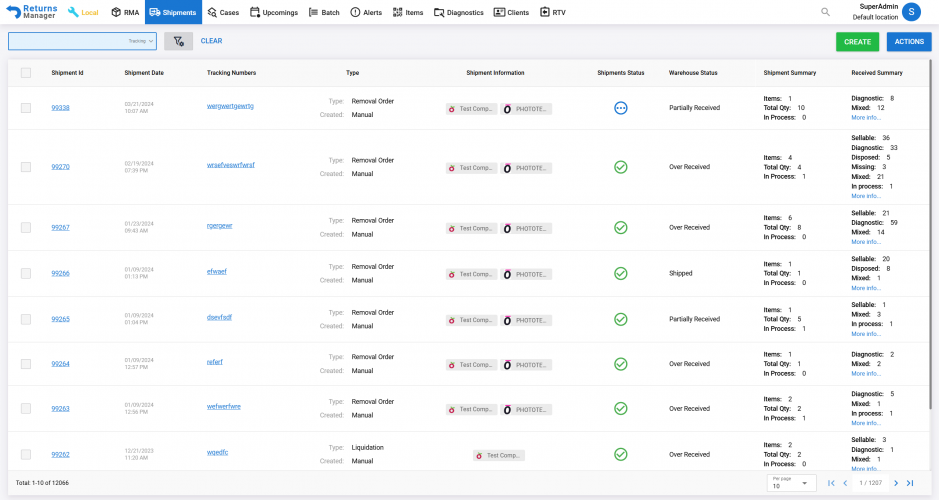Select the checkbox for shipment 99265
Image resolution: width=939 pixels, height=500 pixels.
[x=26, y=319]
